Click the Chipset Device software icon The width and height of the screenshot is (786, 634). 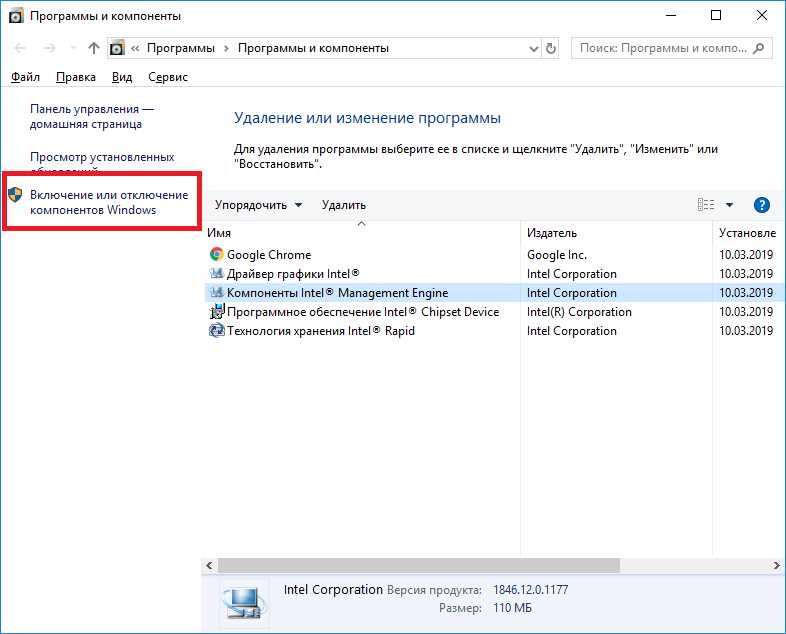(216, 311)
